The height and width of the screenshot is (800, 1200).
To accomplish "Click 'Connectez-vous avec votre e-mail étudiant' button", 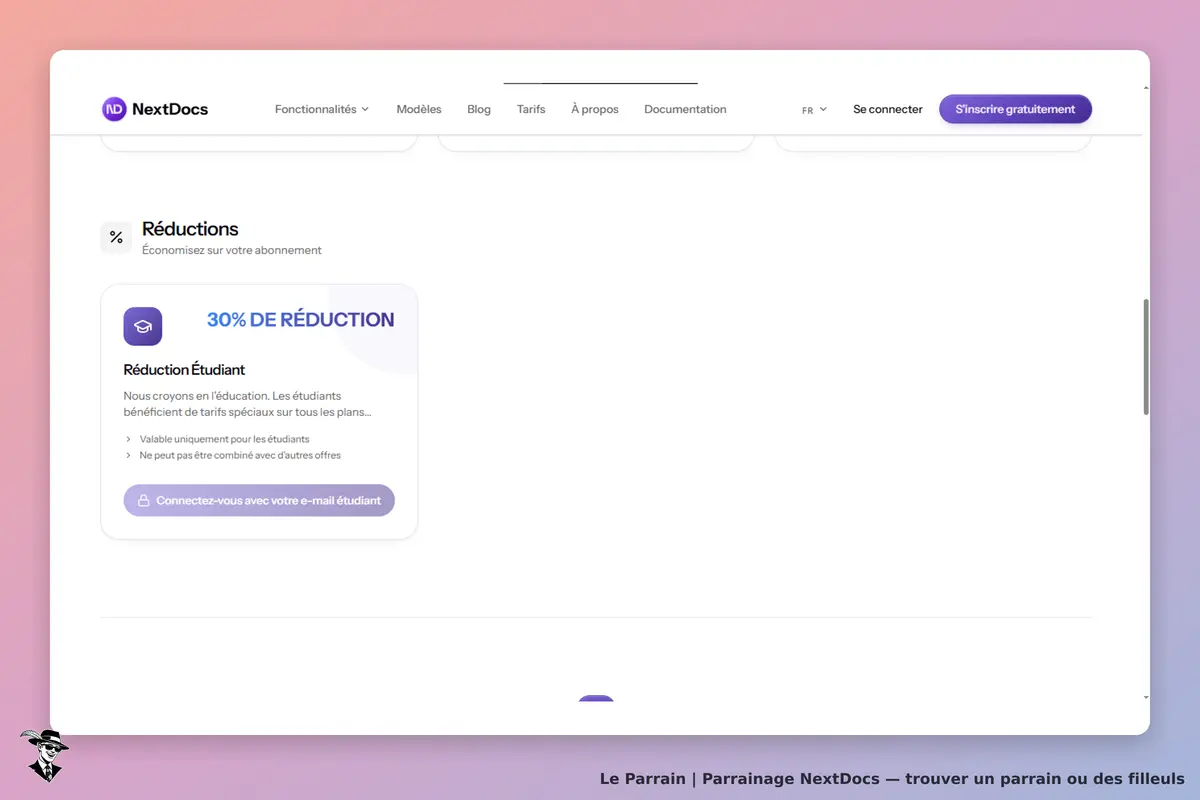I will tap(259, 500).
